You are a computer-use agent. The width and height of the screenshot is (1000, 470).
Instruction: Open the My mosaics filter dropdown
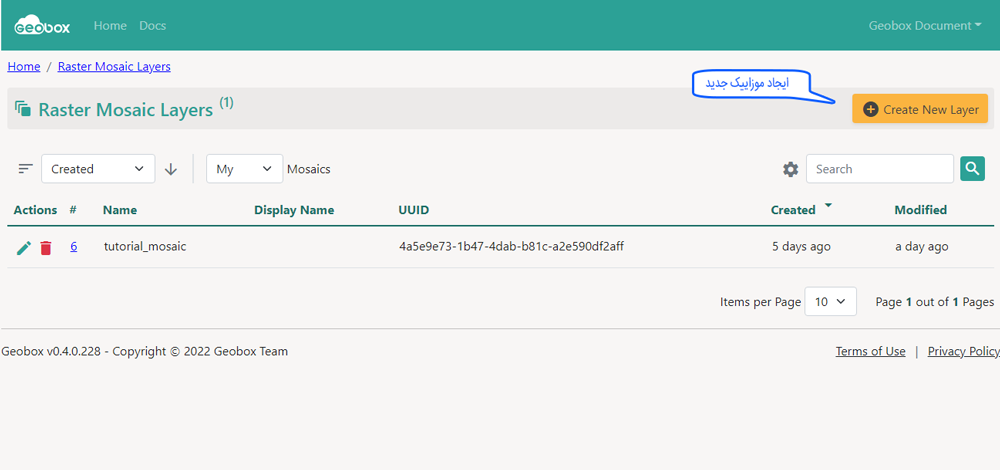pyautogui.click(x=244, y=169)
